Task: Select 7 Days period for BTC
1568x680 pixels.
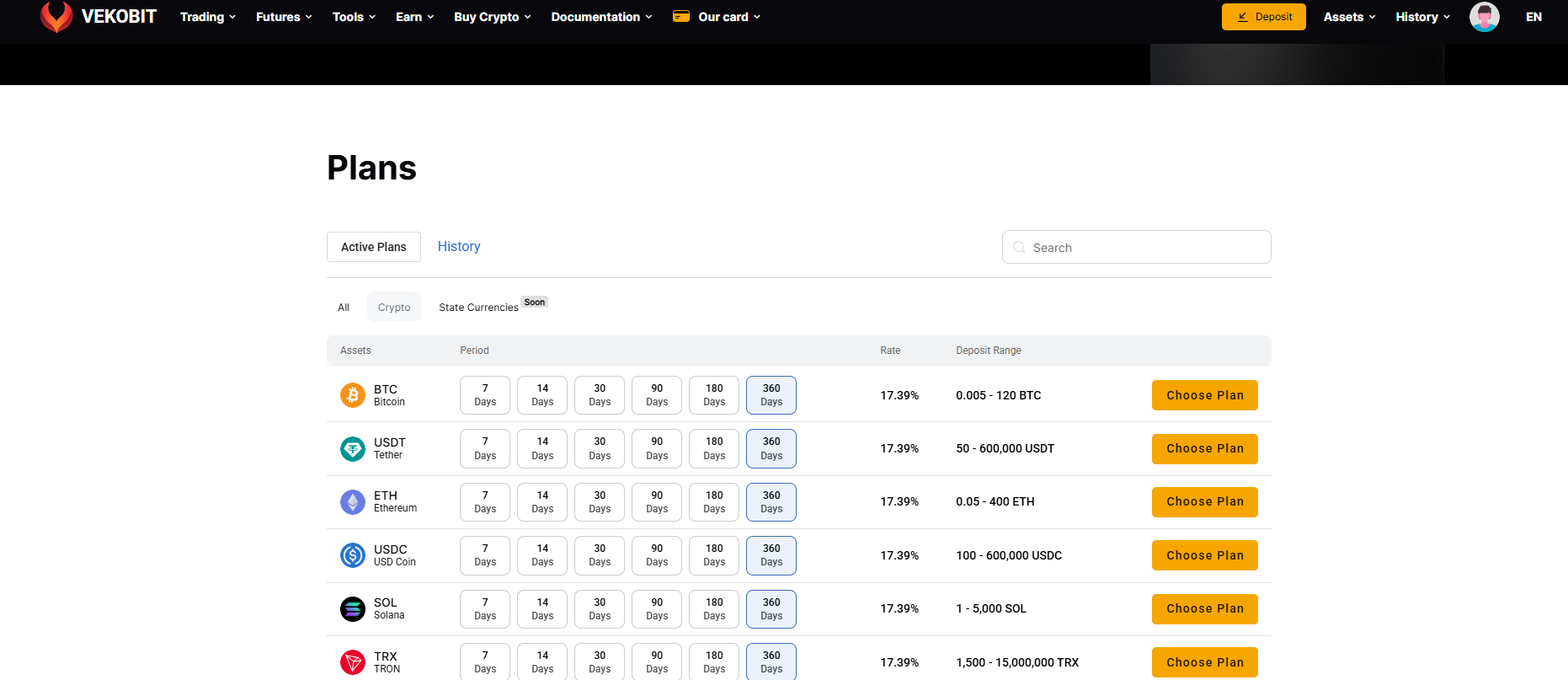Action: coord(485,395)
